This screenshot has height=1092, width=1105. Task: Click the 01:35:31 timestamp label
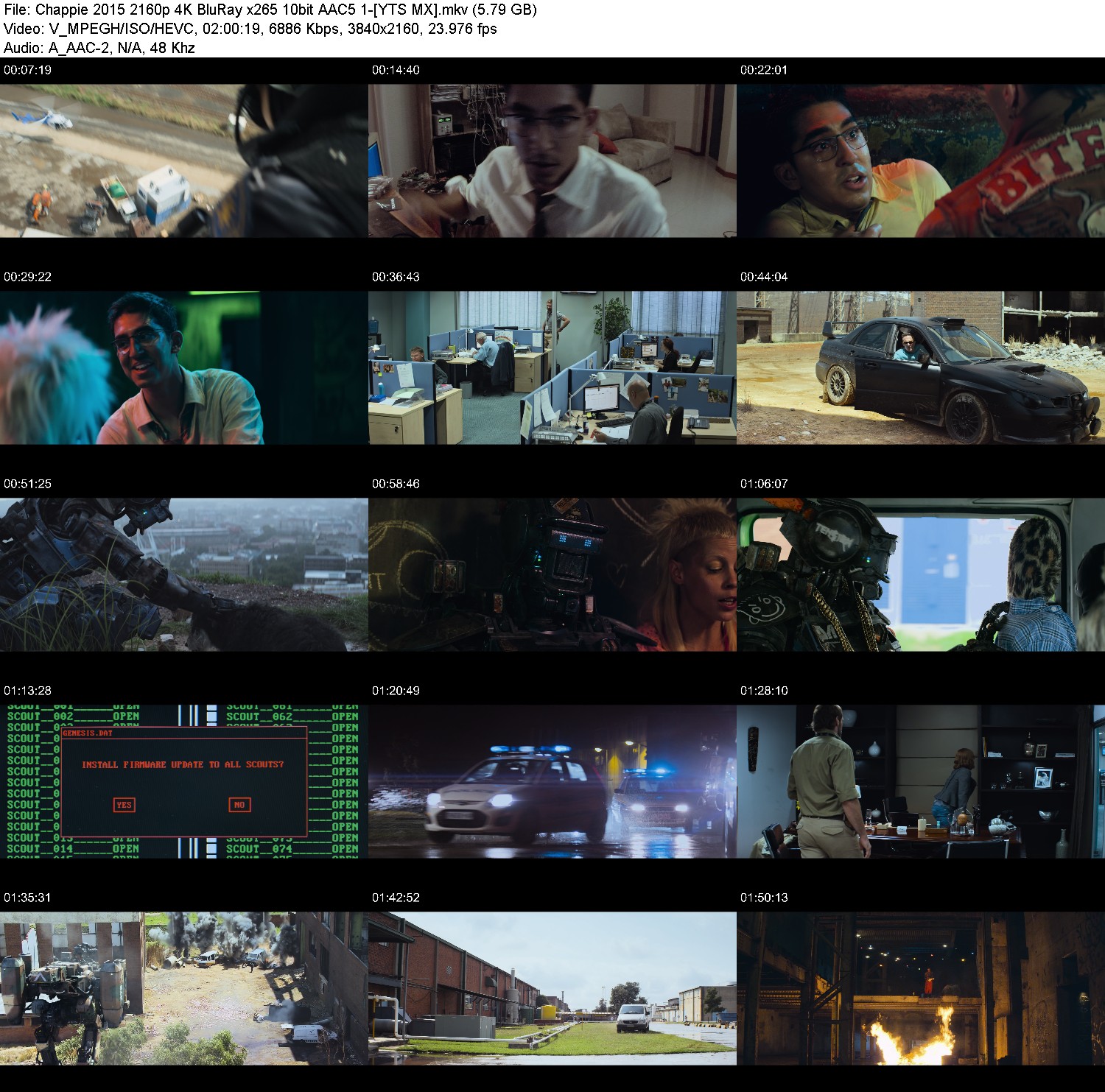coord(27,898)
